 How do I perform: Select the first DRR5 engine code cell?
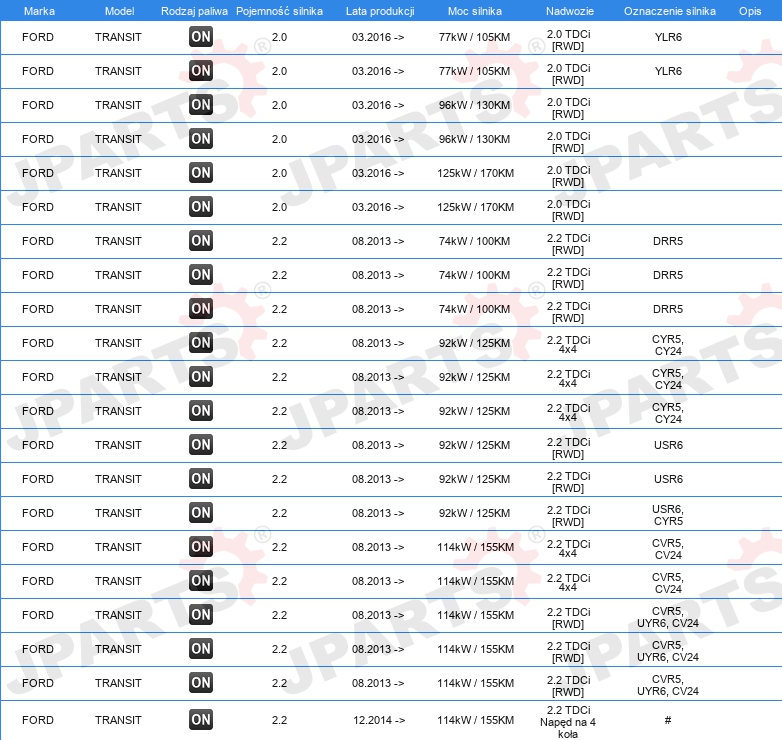668,241
